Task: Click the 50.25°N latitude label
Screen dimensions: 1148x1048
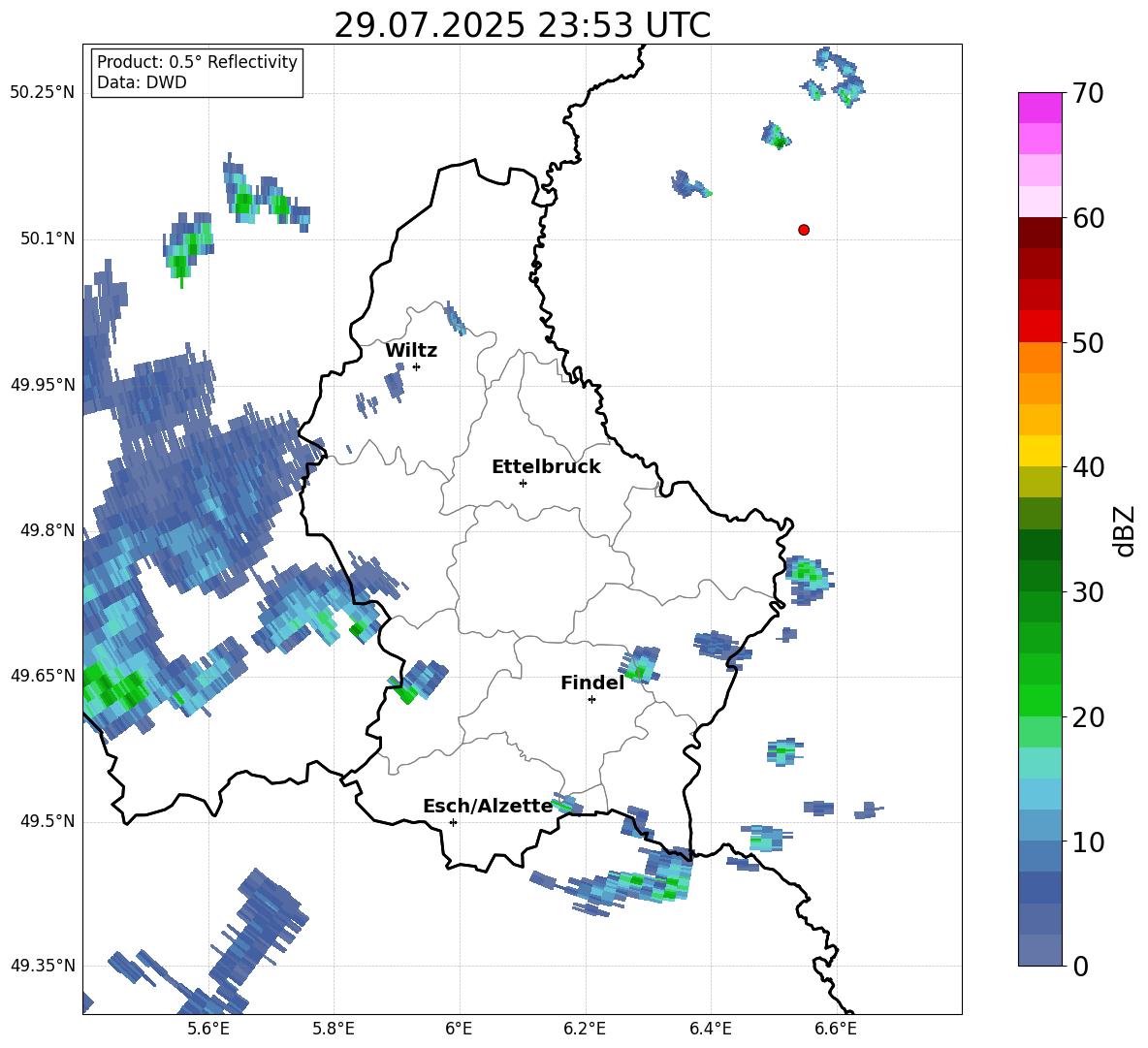Action: point(43,93)
